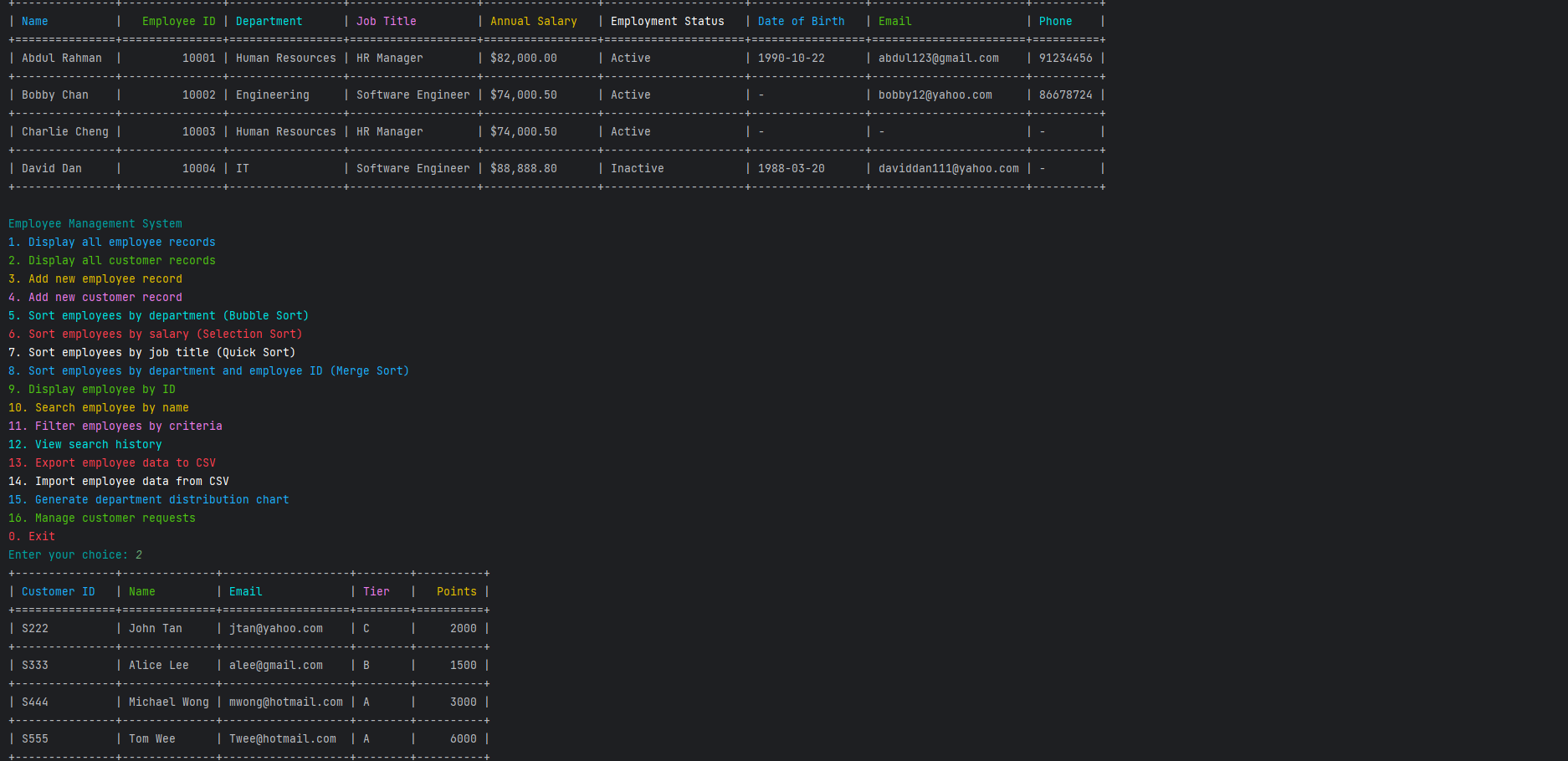
Task: Click the Bubble Sort by department option
Action: point(159,315)
